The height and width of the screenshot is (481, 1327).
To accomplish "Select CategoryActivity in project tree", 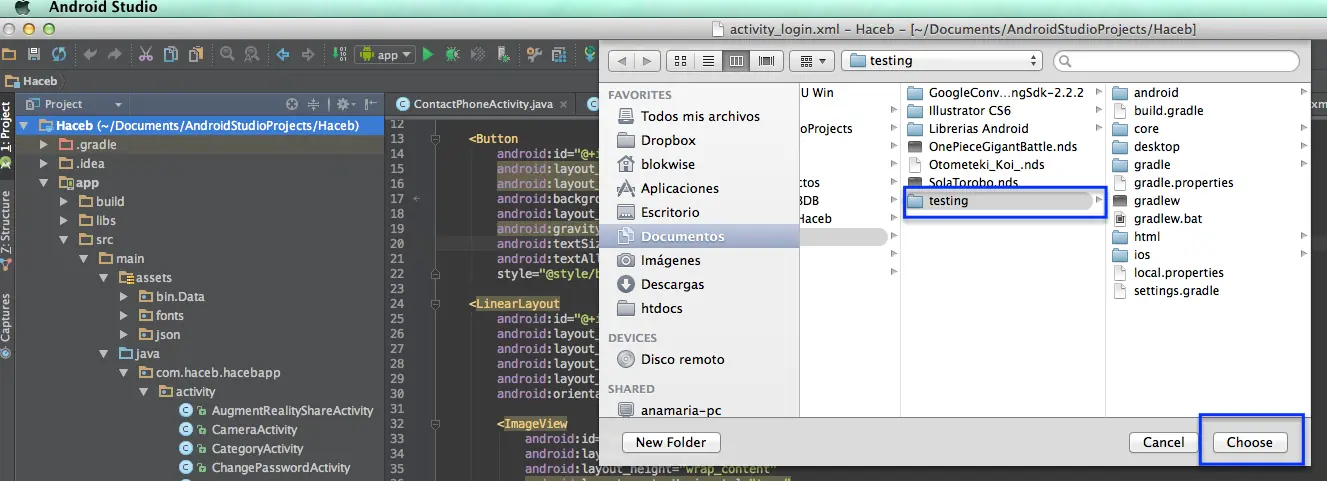I will tap(257, 449).
